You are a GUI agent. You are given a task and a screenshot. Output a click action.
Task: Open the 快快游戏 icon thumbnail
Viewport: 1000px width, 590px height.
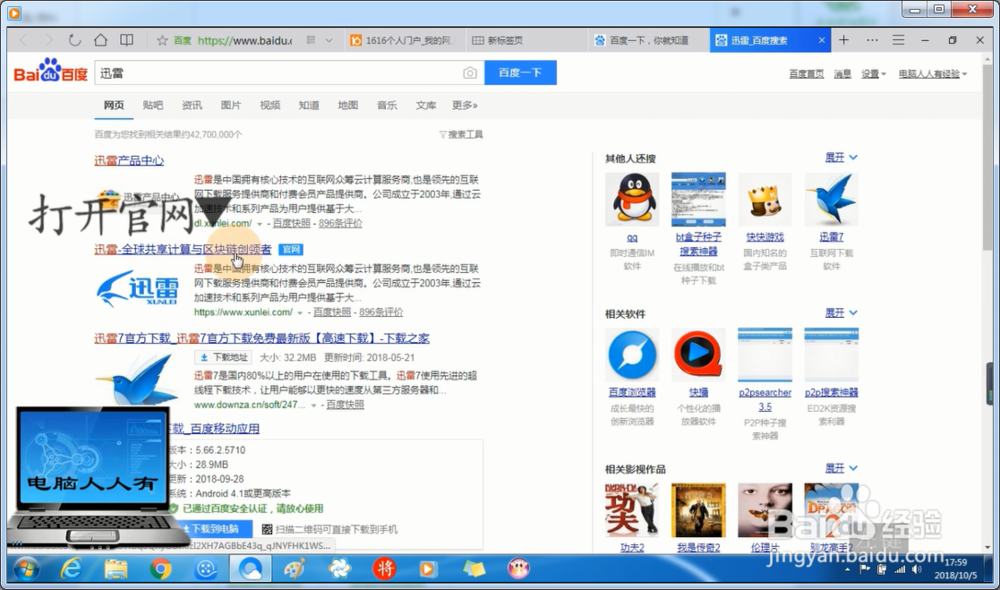pos(765,200)
